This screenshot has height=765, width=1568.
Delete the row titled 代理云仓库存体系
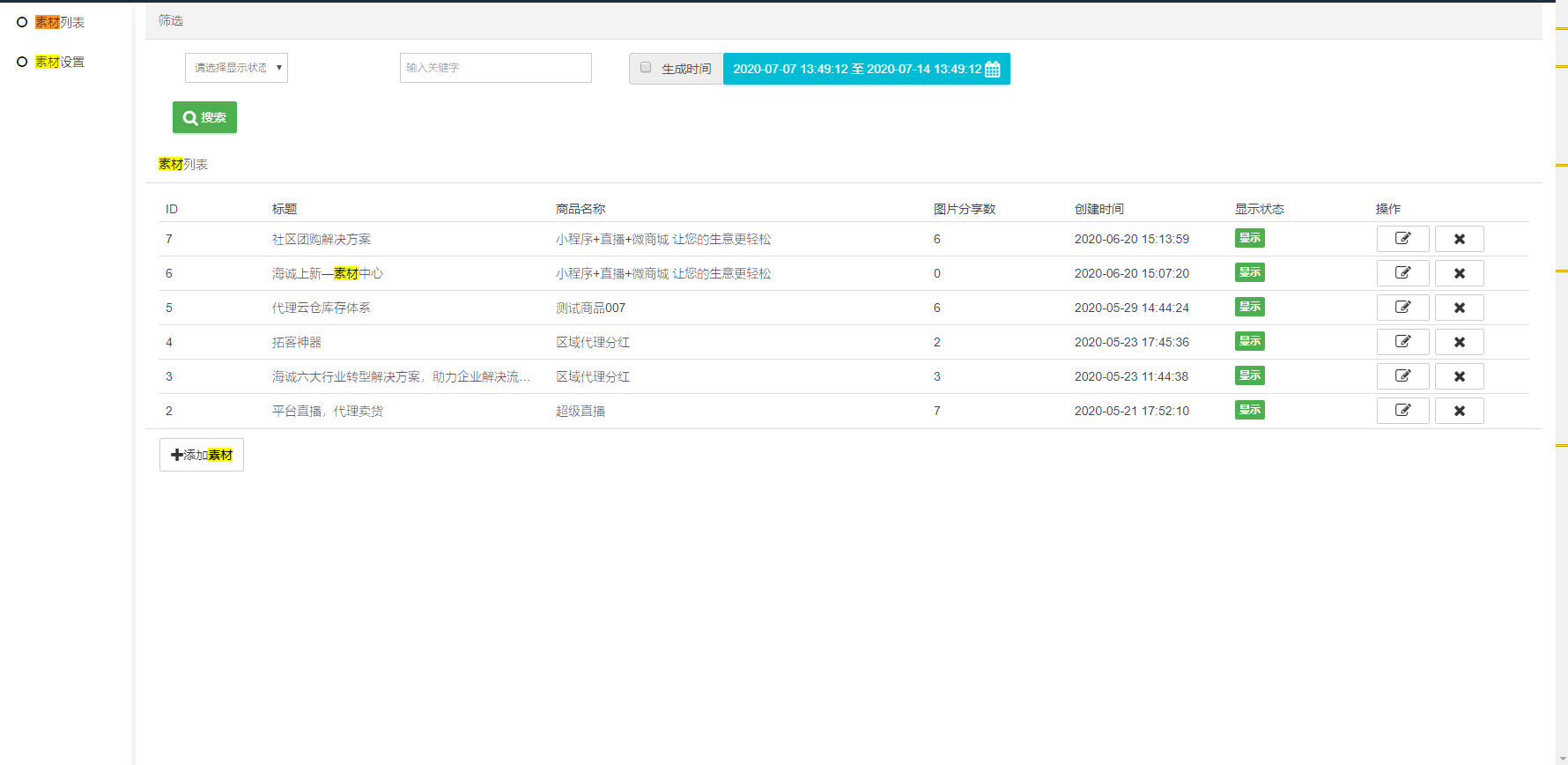[1459, 308]
